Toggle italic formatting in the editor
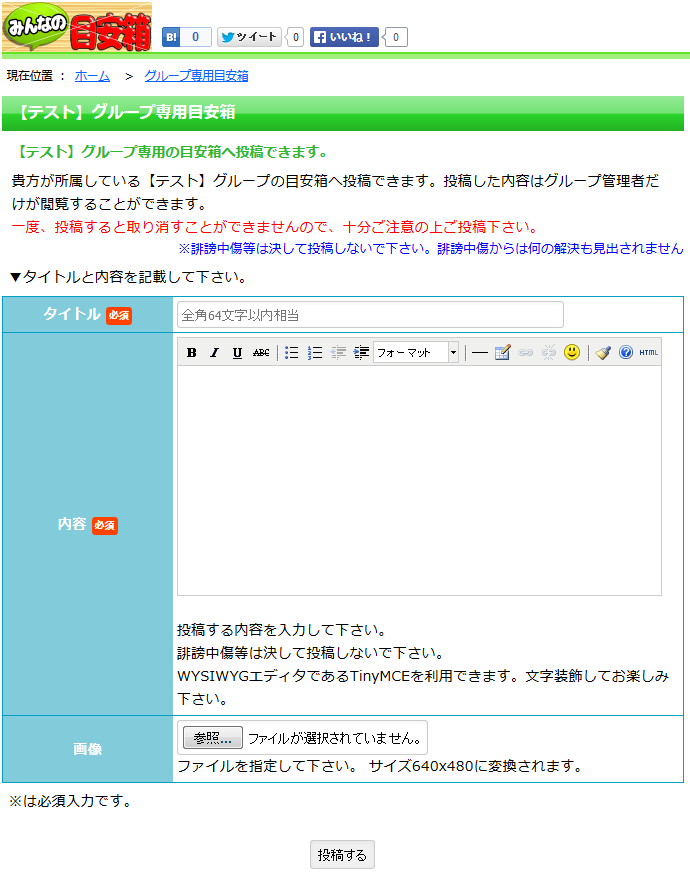This screenshot has height=877, width=690. 214,352
